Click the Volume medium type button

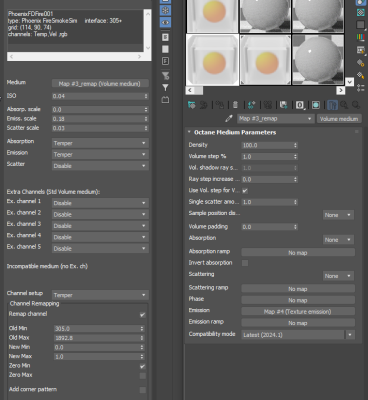pyautogui.click(x=339, y=118)
